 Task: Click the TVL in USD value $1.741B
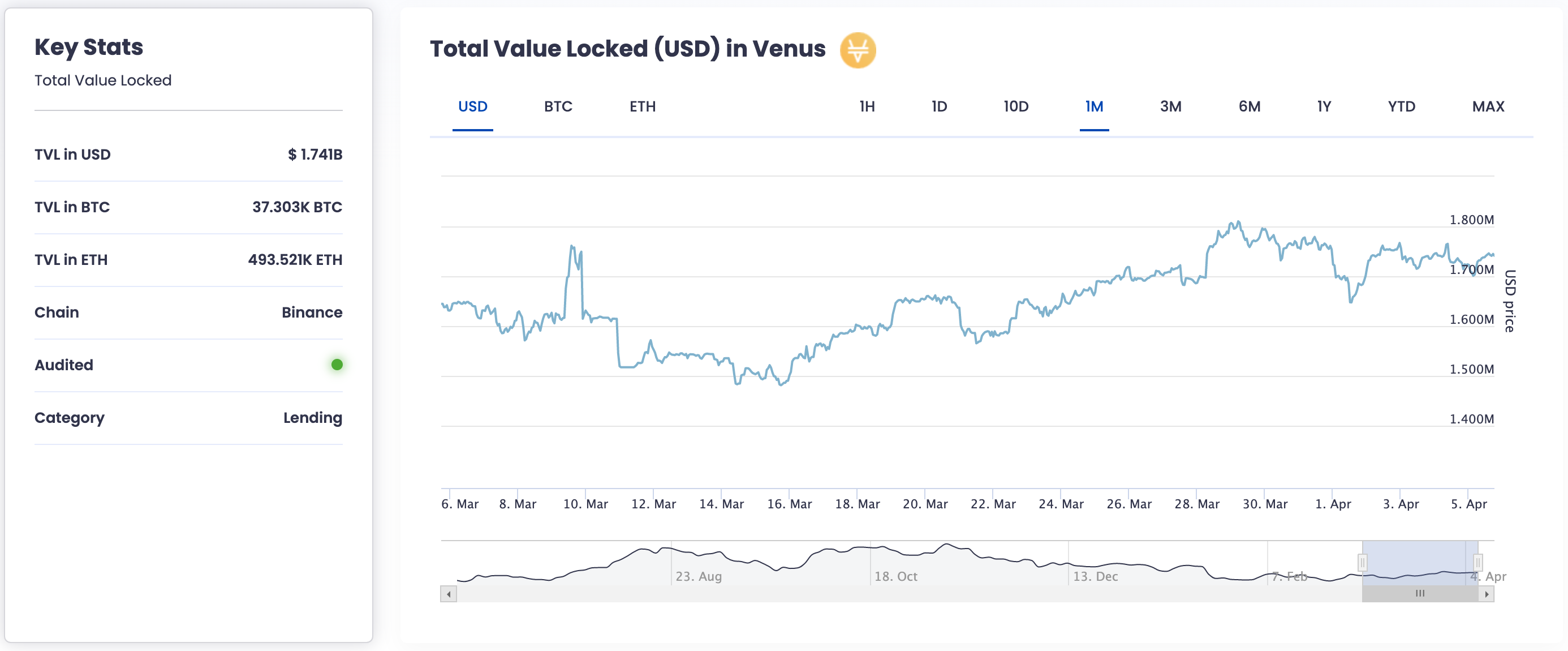[315, 155]
